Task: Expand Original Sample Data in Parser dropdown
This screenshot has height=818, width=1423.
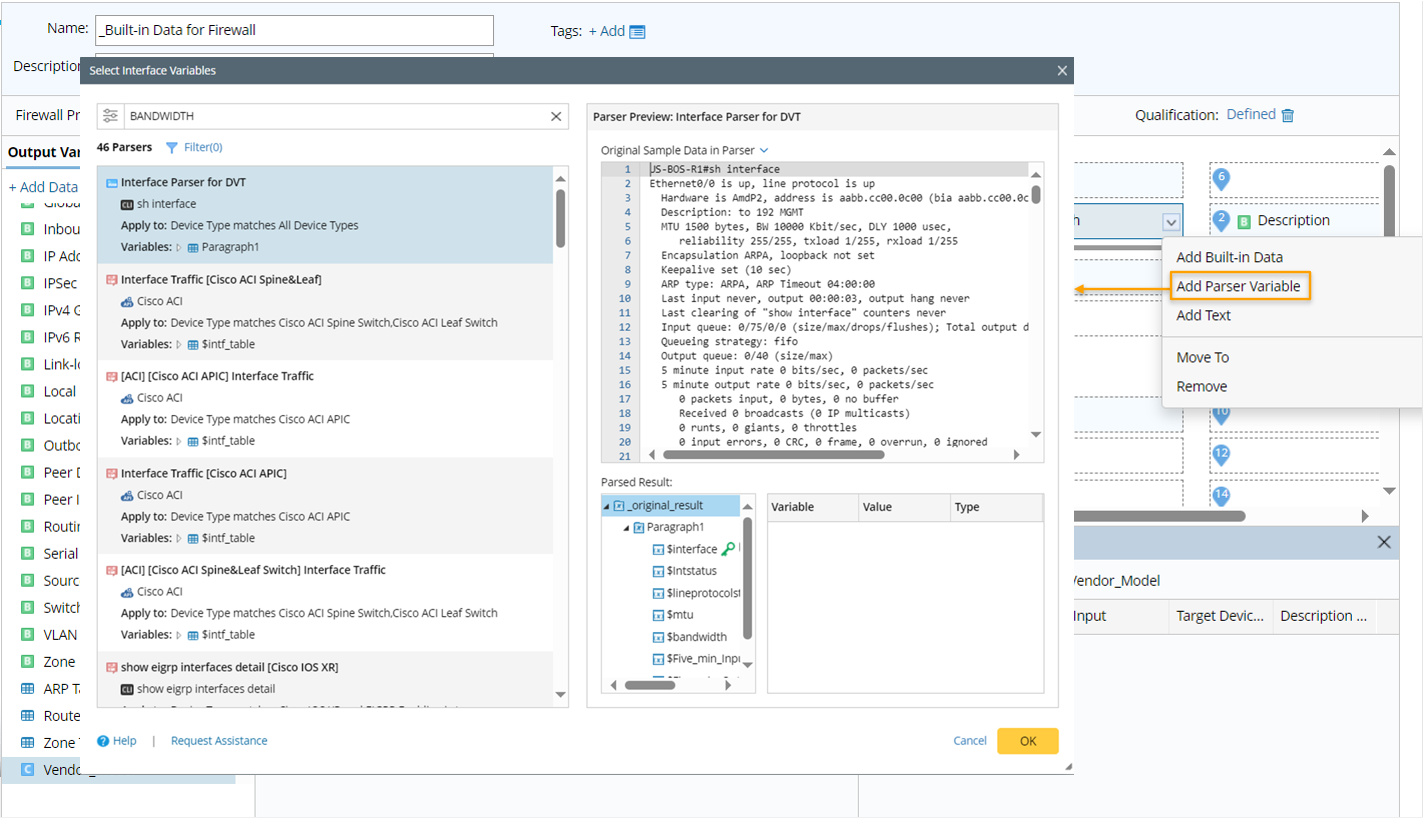Action: pos(764,150)
